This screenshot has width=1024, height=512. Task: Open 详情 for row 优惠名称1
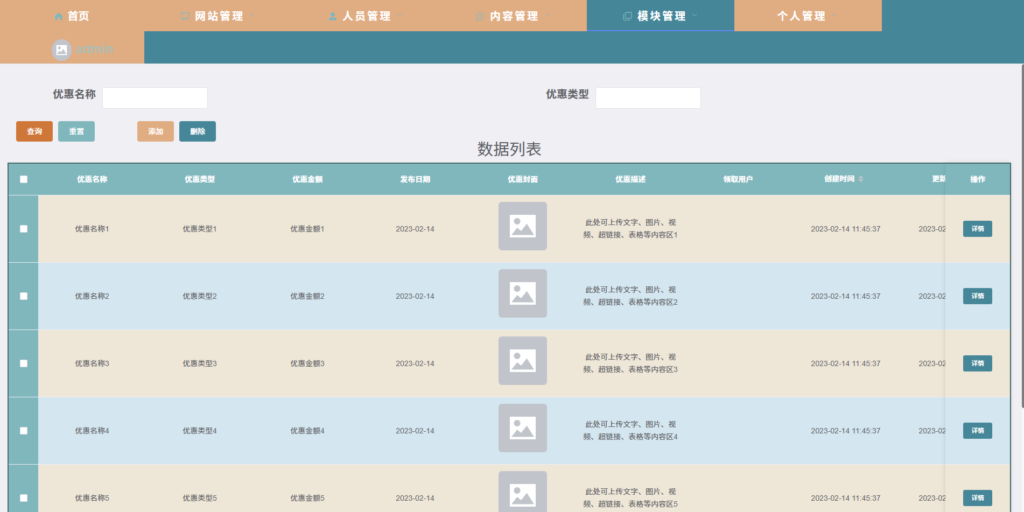coord(977,229)
